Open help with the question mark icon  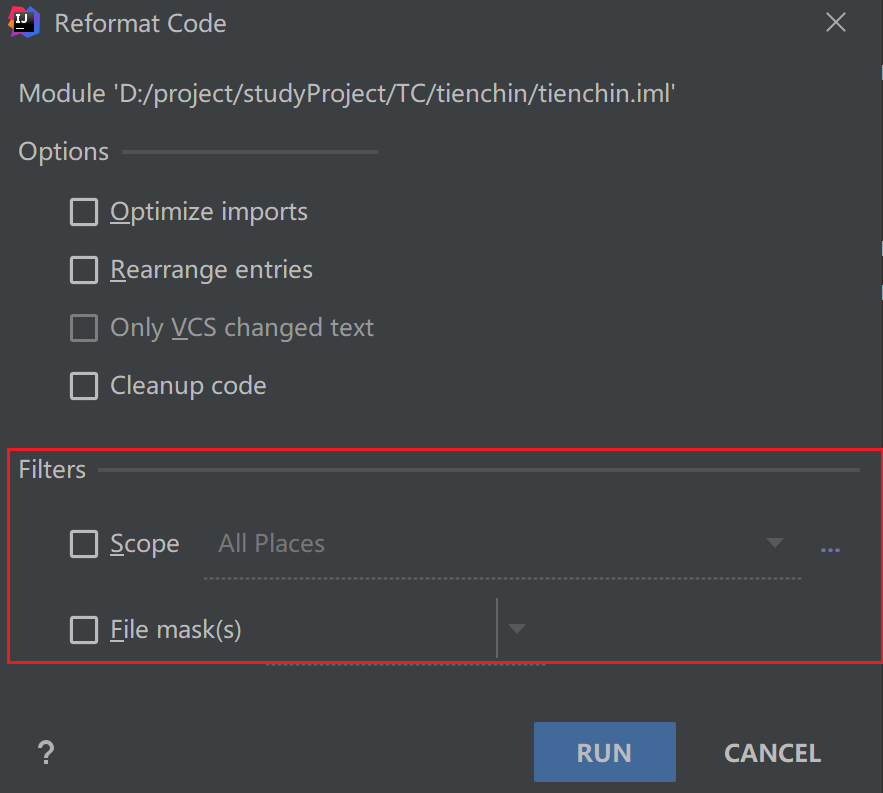tap(45, 752)
